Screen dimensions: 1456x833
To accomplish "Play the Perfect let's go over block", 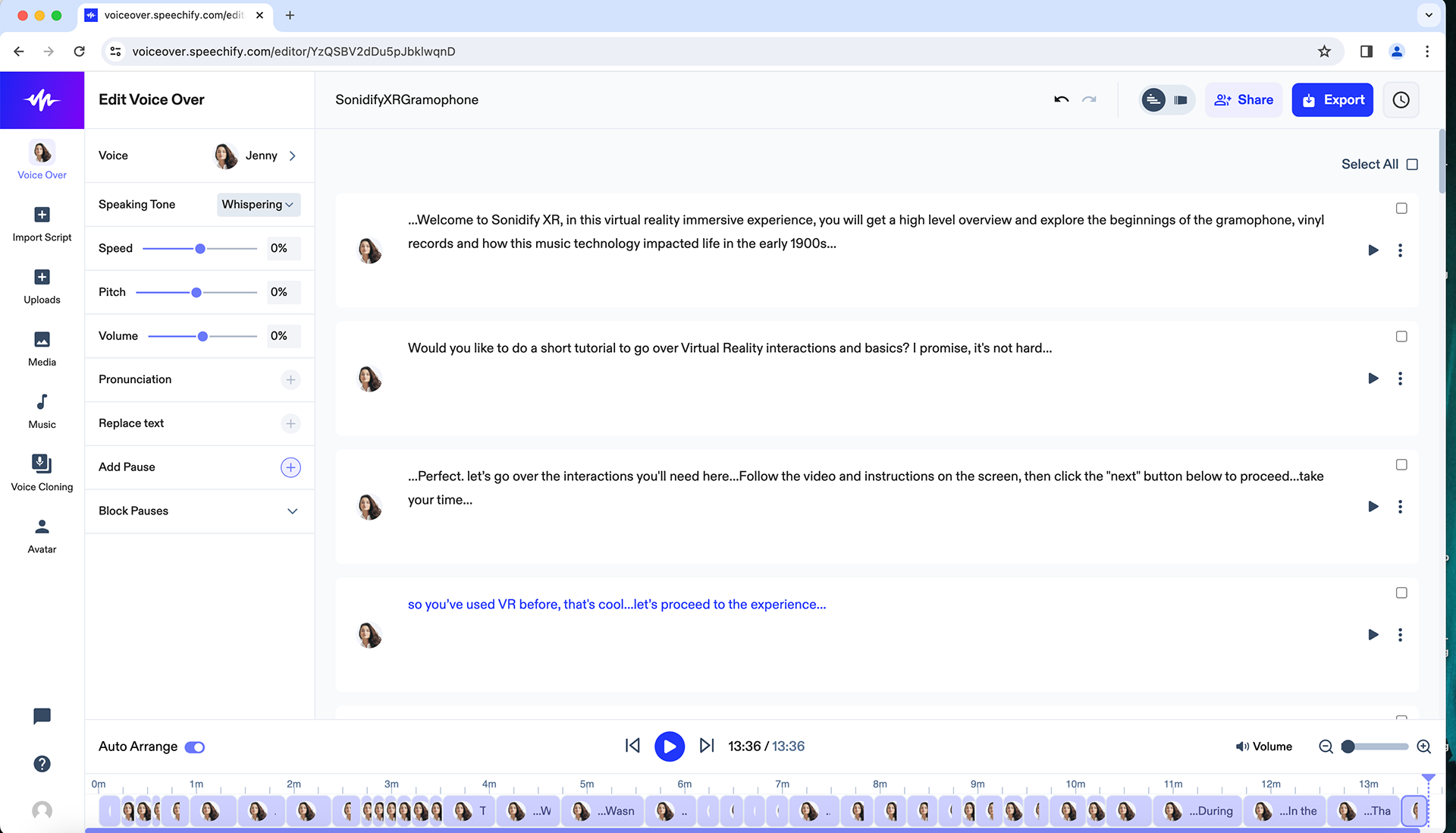I will pyautogui.click(x=1373, y=507).
